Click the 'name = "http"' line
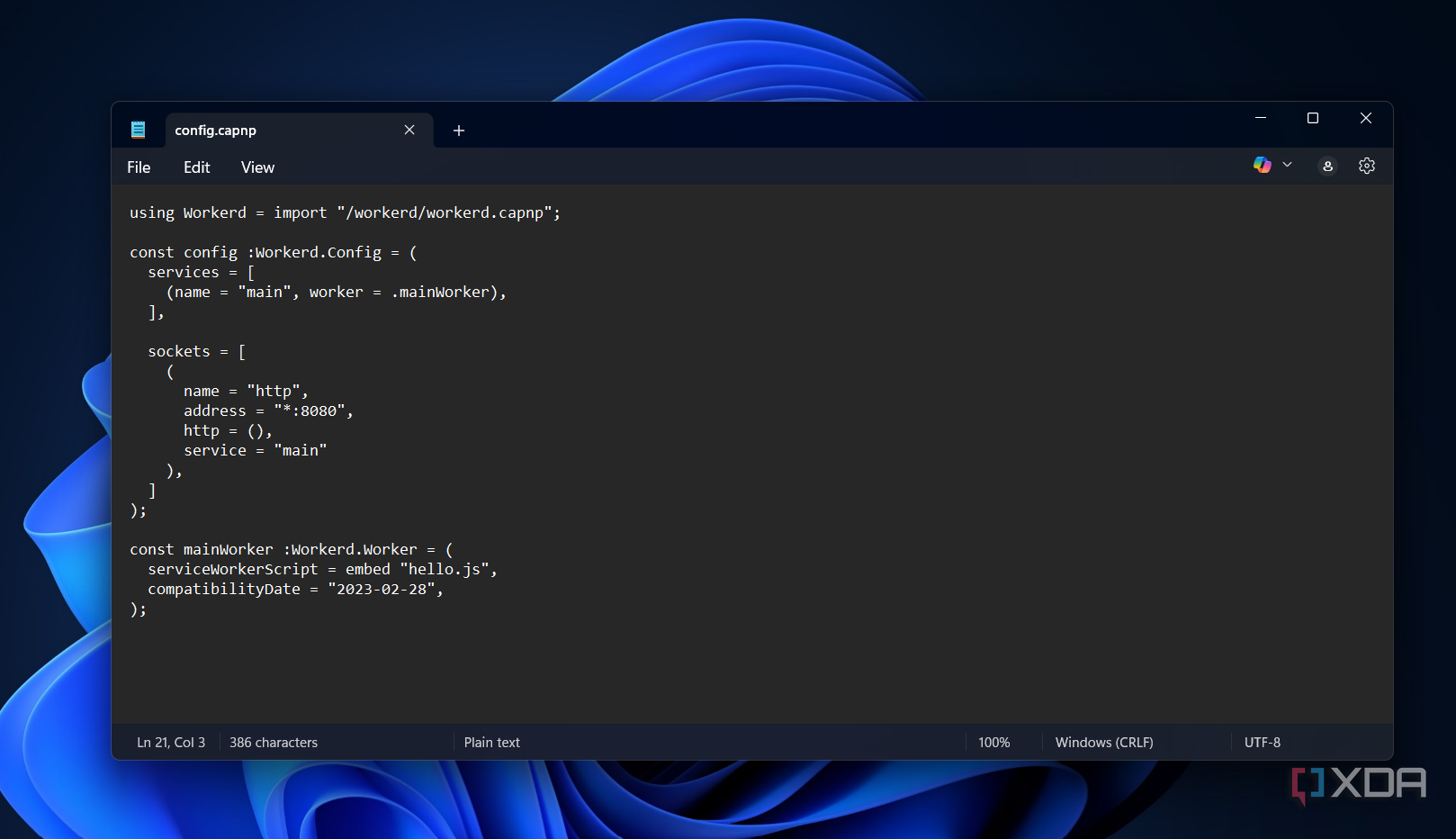 247,392
